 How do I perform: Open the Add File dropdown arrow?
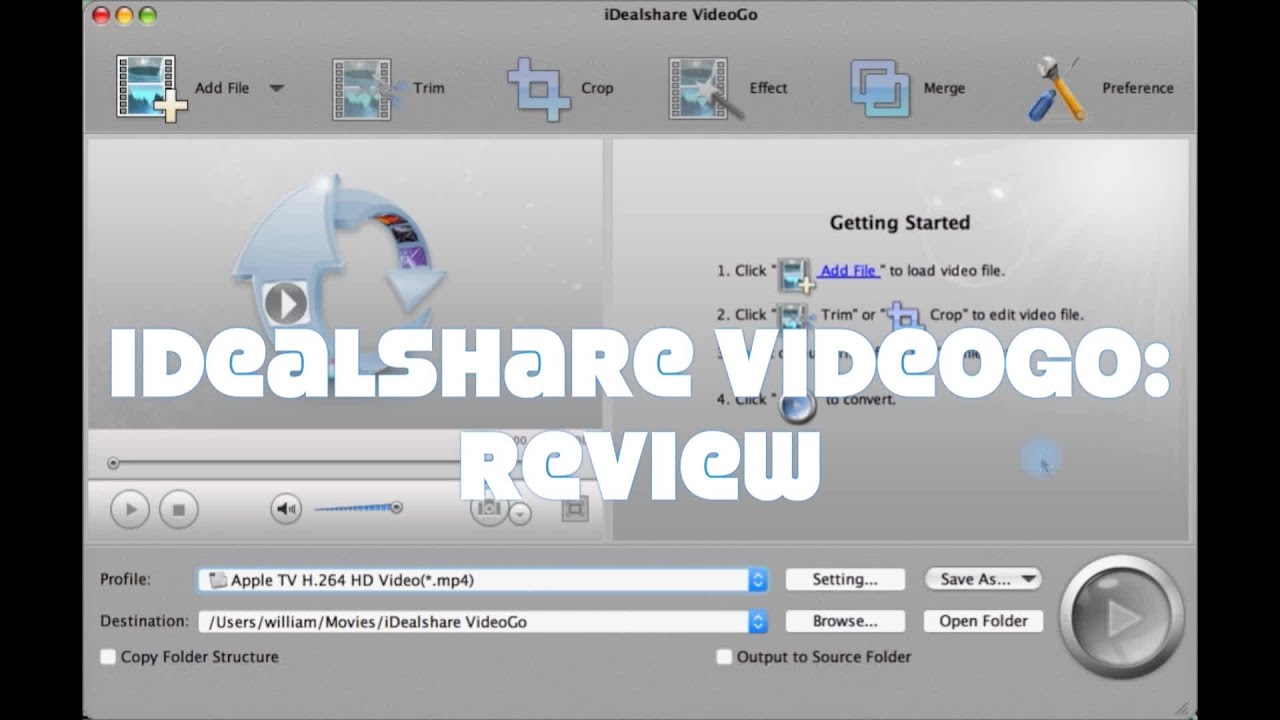click(x=276, y=88)
